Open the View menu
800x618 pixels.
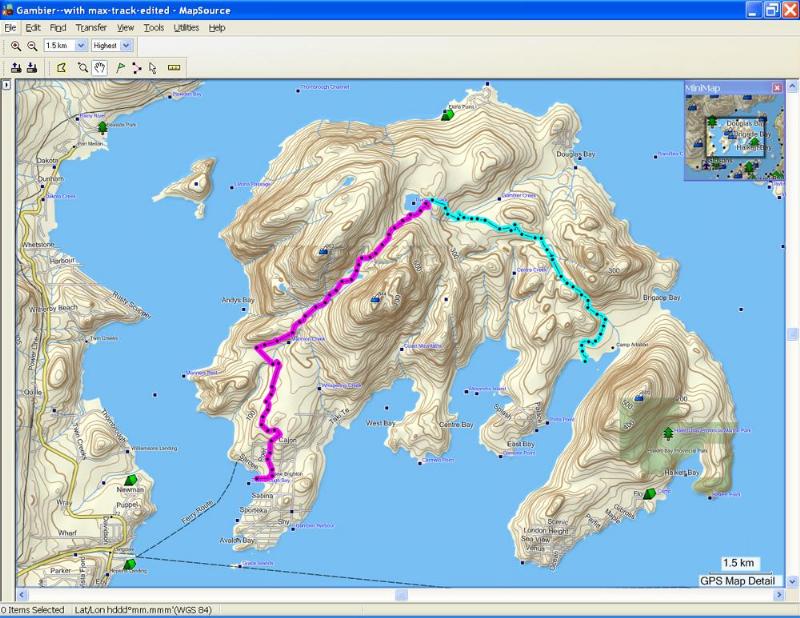126,28
